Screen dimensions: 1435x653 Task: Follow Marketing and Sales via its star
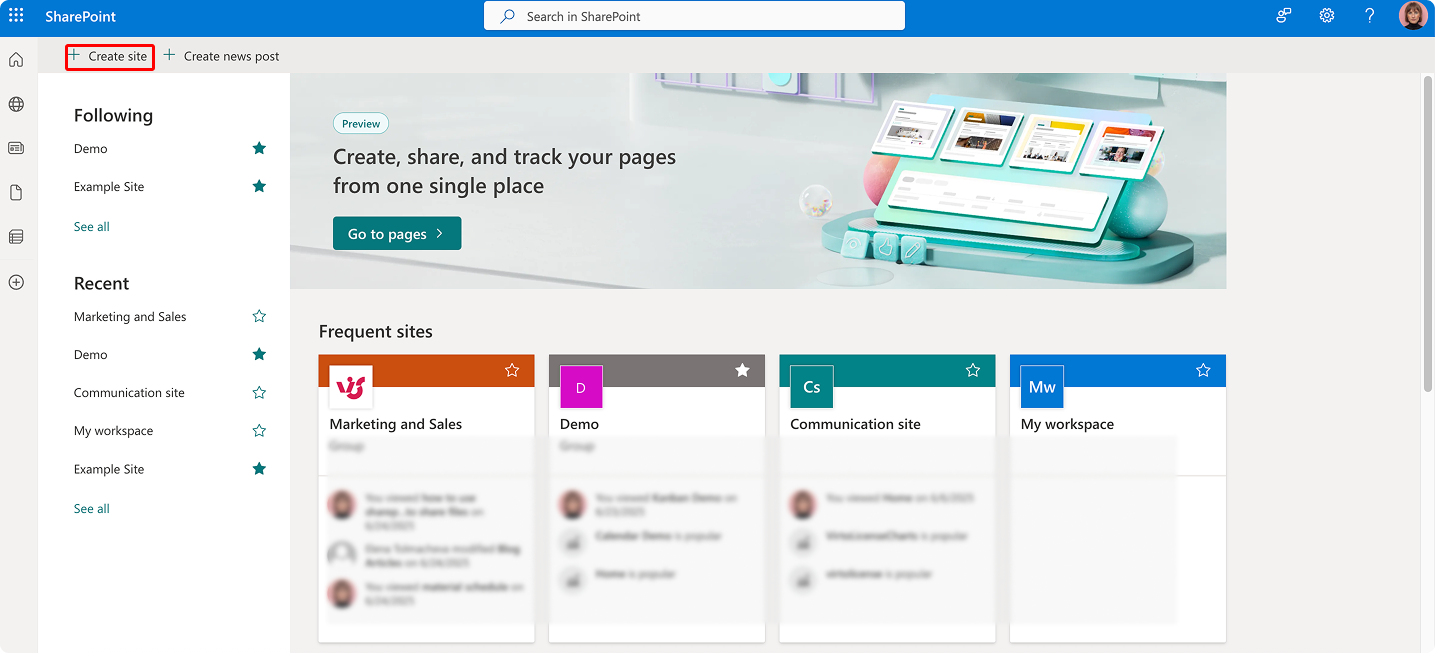259,316
